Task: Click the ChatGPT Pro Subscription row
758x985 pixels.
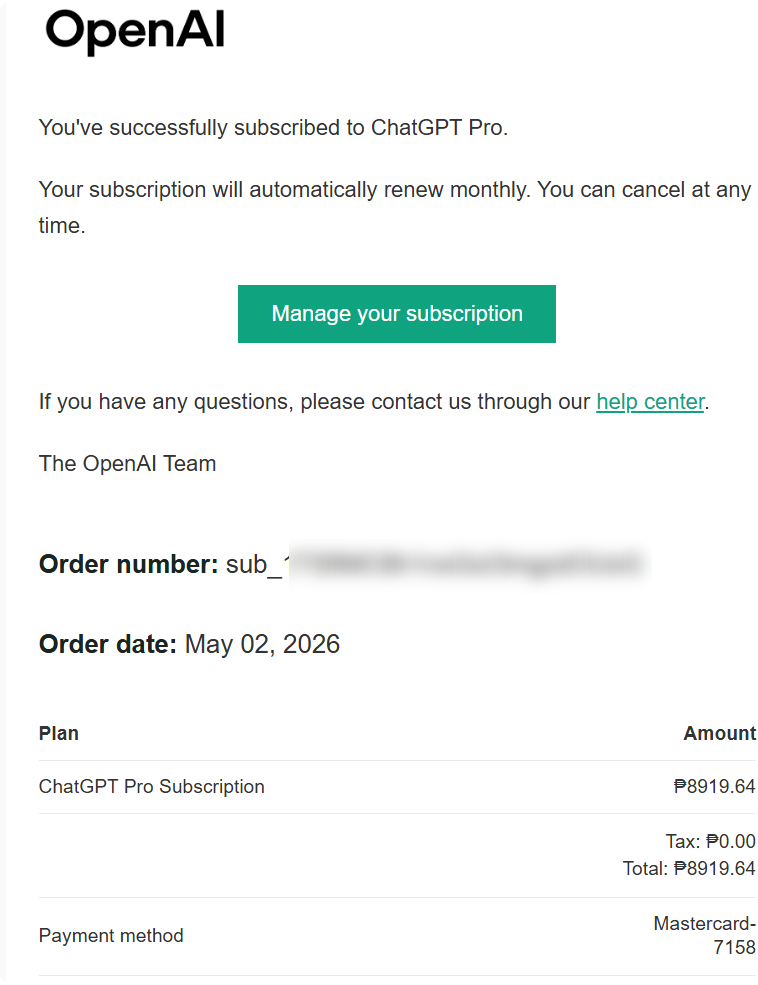Action: pyautogui.click(x=397, y=786)
